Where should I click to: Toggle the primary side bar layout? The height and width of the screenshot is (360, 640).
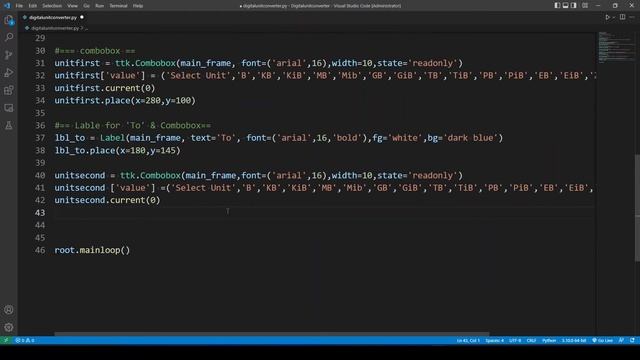[x=557, y=6]
